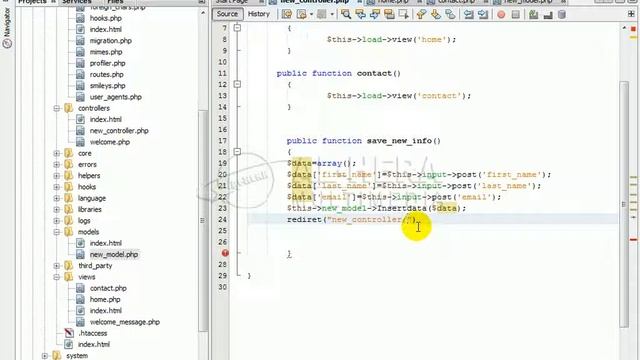Screen dimensions: 640x360
Task: Click the greyed Forward navigation icon
Action: pos(322,14)
